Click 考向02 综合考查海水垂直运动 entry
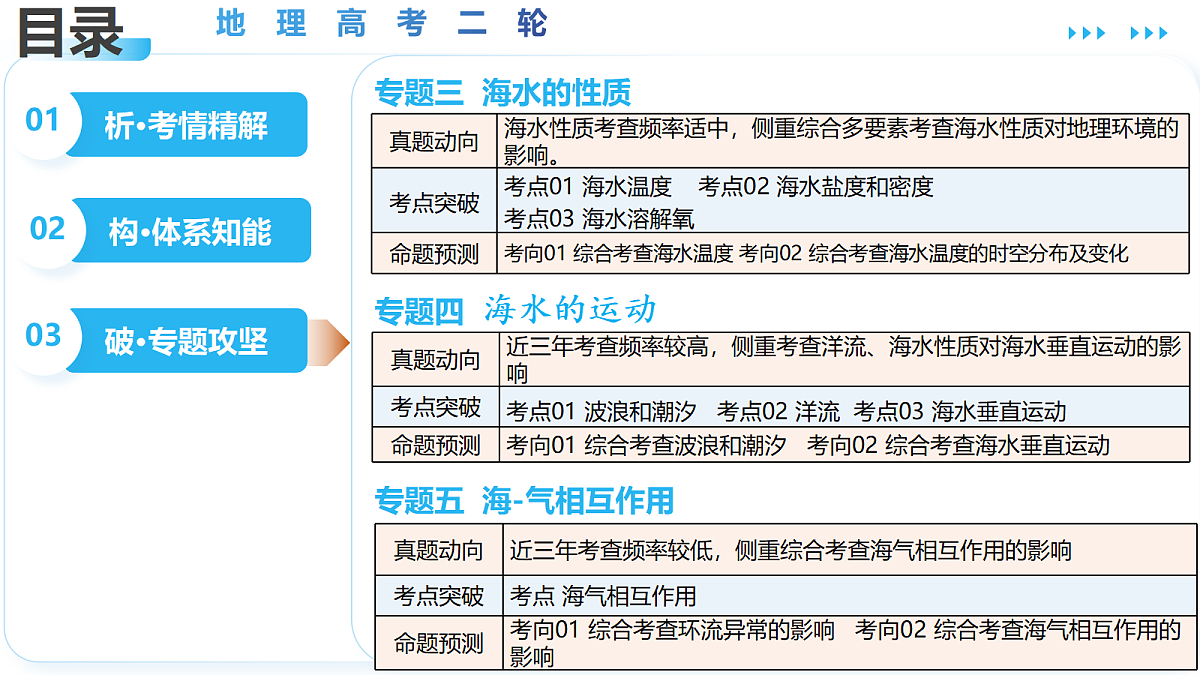The image size is (1200, 675). (959, 445)
